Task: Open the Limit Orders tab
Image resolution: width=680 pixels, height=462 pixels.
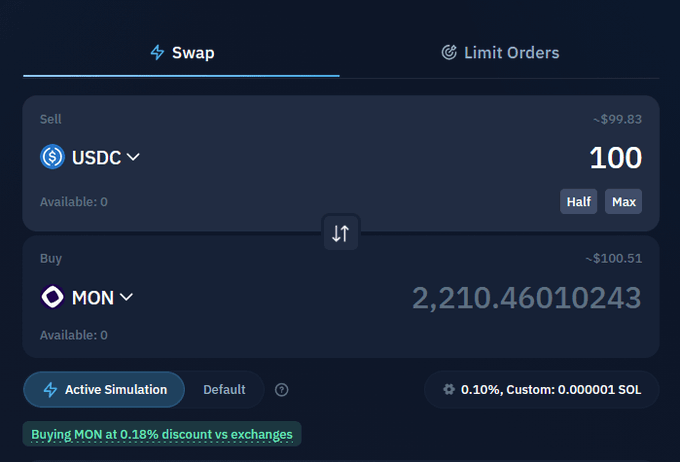Action: [x=500, y=53]
